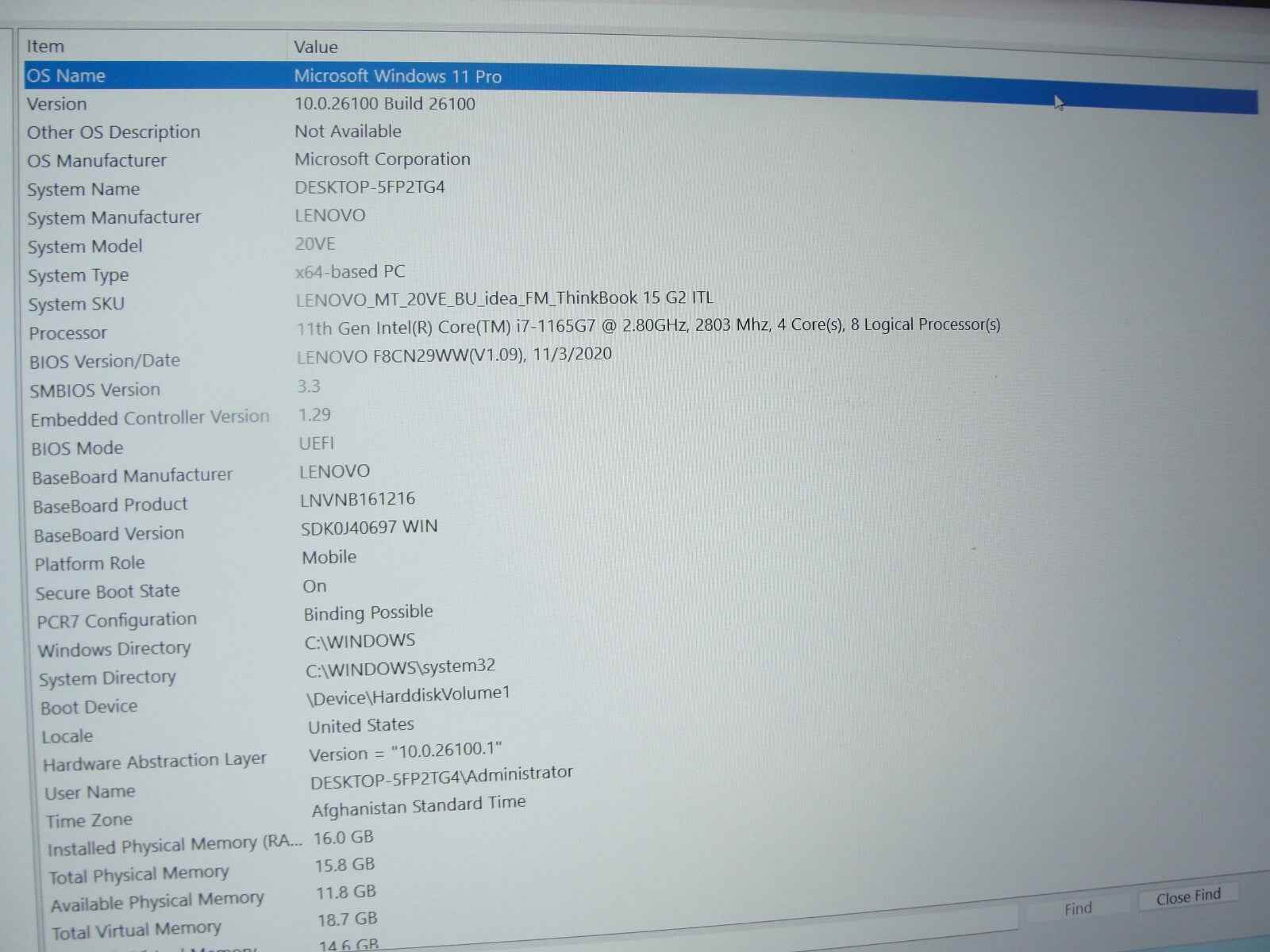Click the Value column header
The width and height of the screenshot is (1270, 952).
(316, 48)
